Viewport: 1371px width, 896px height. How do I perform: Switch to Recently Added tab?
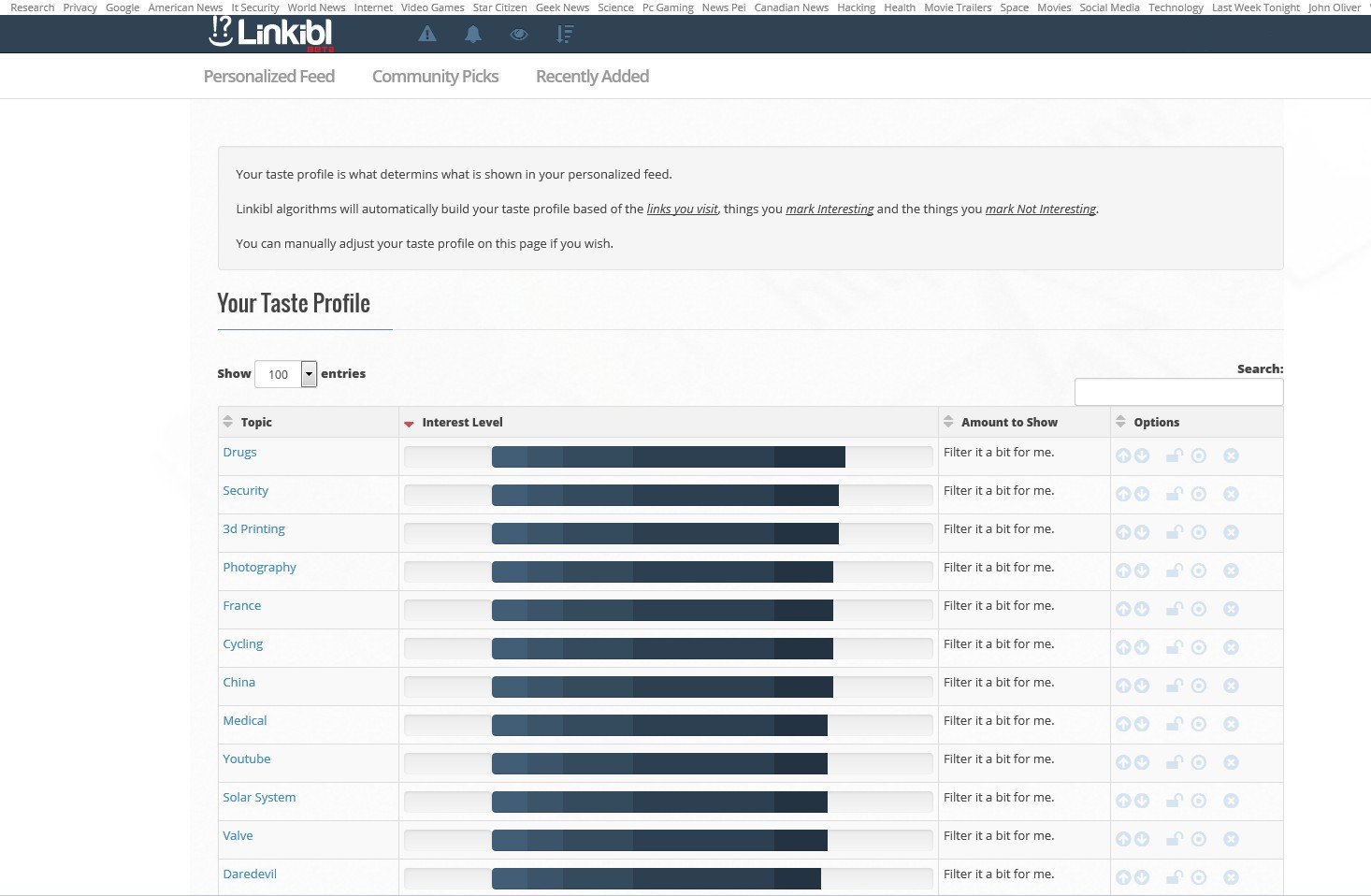[x=592, y=77]
